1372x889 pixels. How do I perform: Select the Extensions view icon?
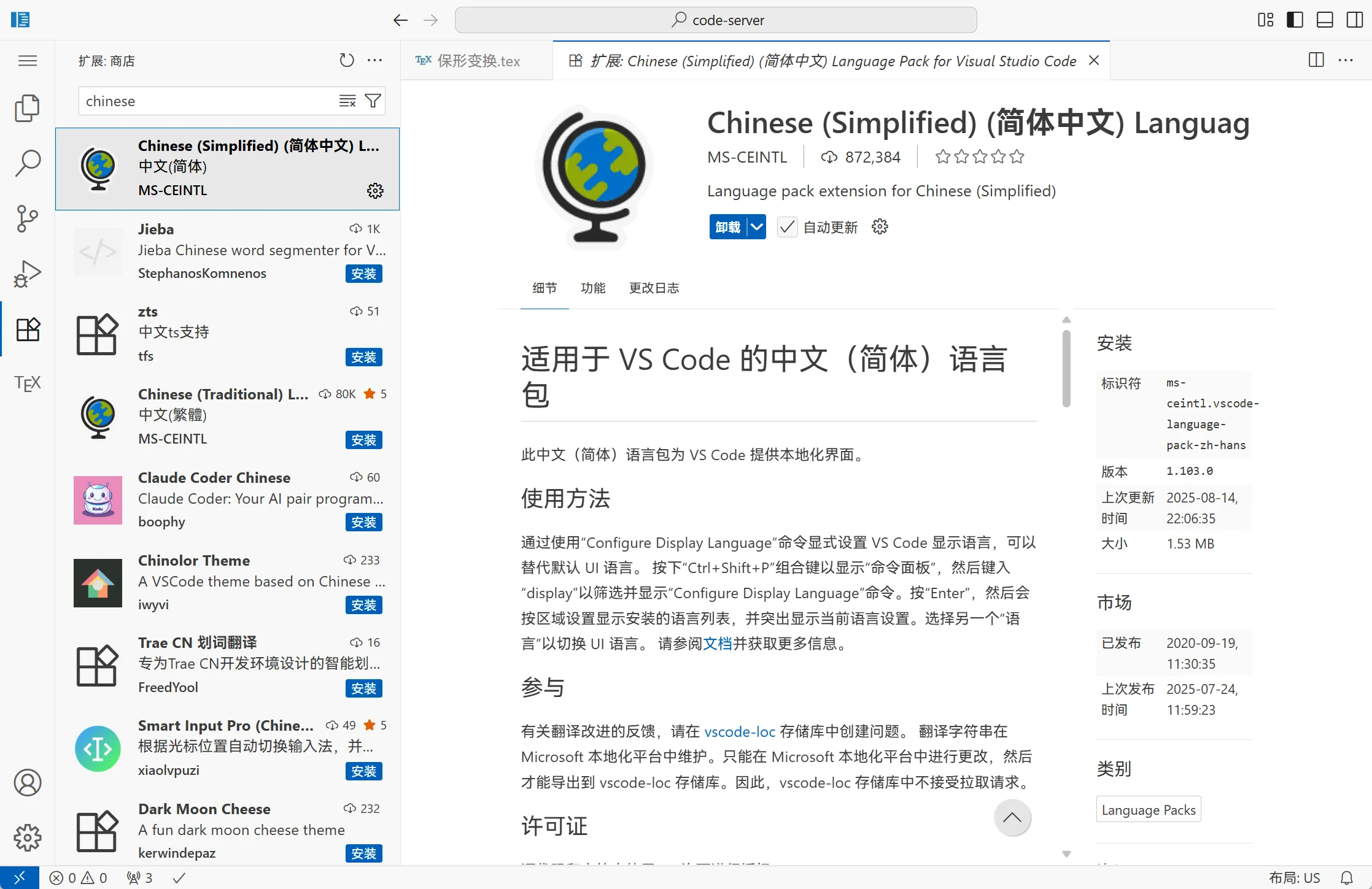pyautogui.click(x=27, y=329)
